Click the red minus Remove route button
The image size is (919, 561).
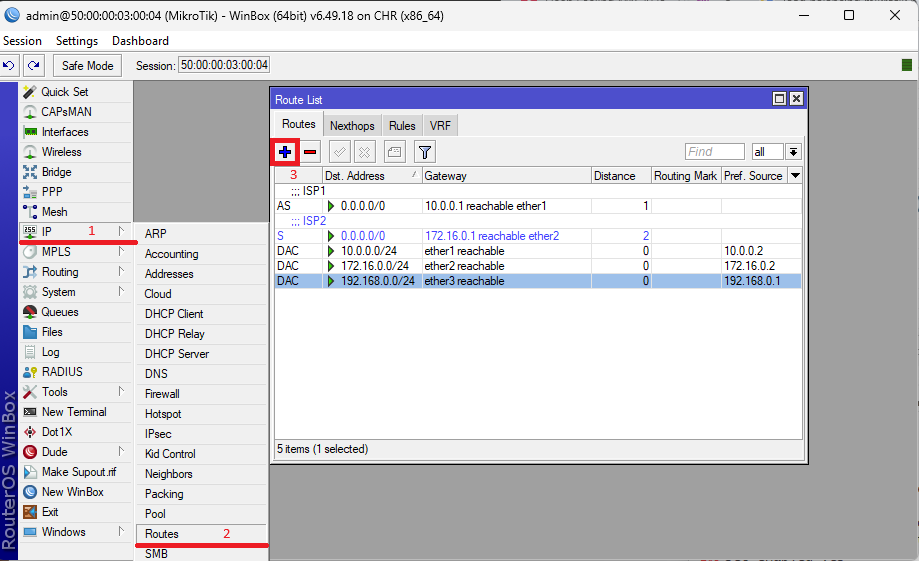pyautogui.click(x=311, y=152)
